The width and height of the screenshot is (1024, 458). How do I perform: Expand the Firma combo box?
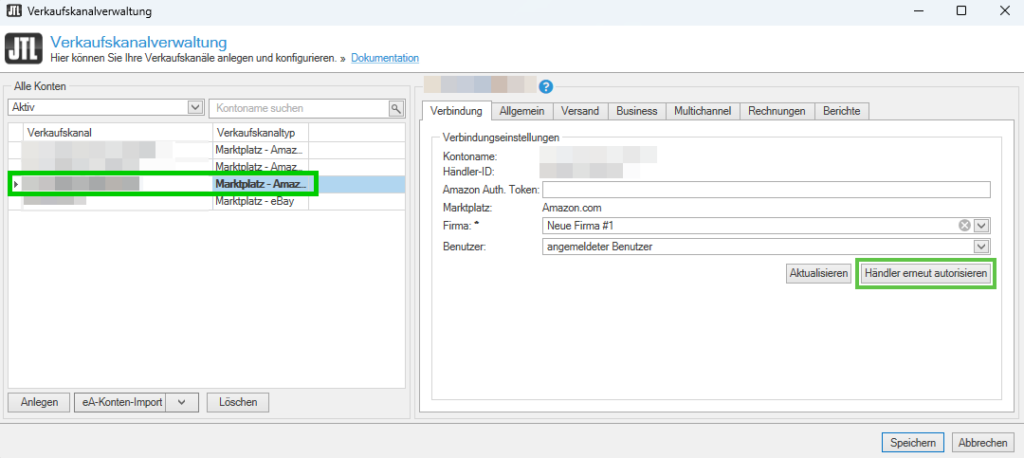(x=982, y=225)
